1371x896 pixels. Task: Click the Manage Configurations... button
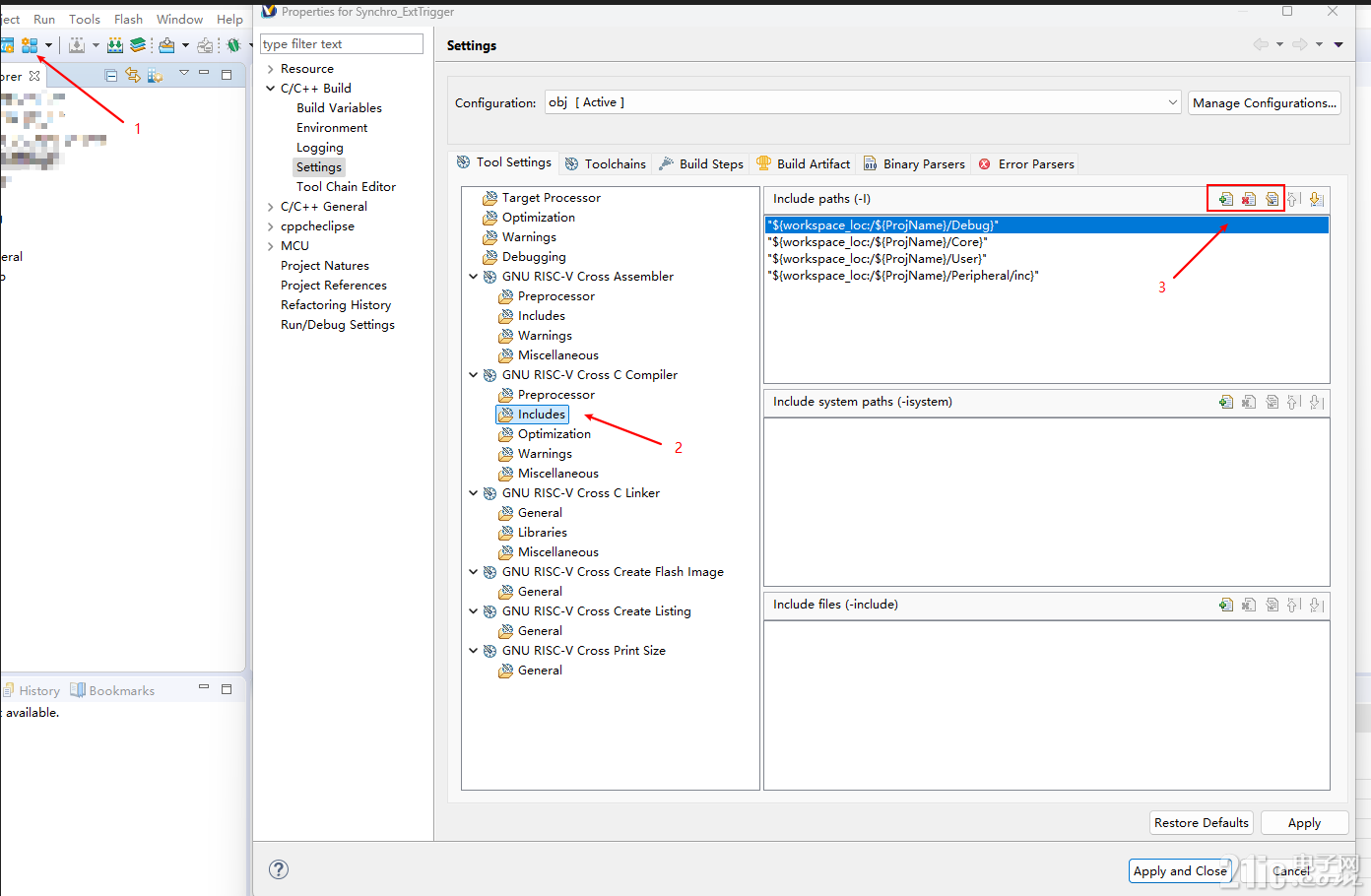[1265, 102]
